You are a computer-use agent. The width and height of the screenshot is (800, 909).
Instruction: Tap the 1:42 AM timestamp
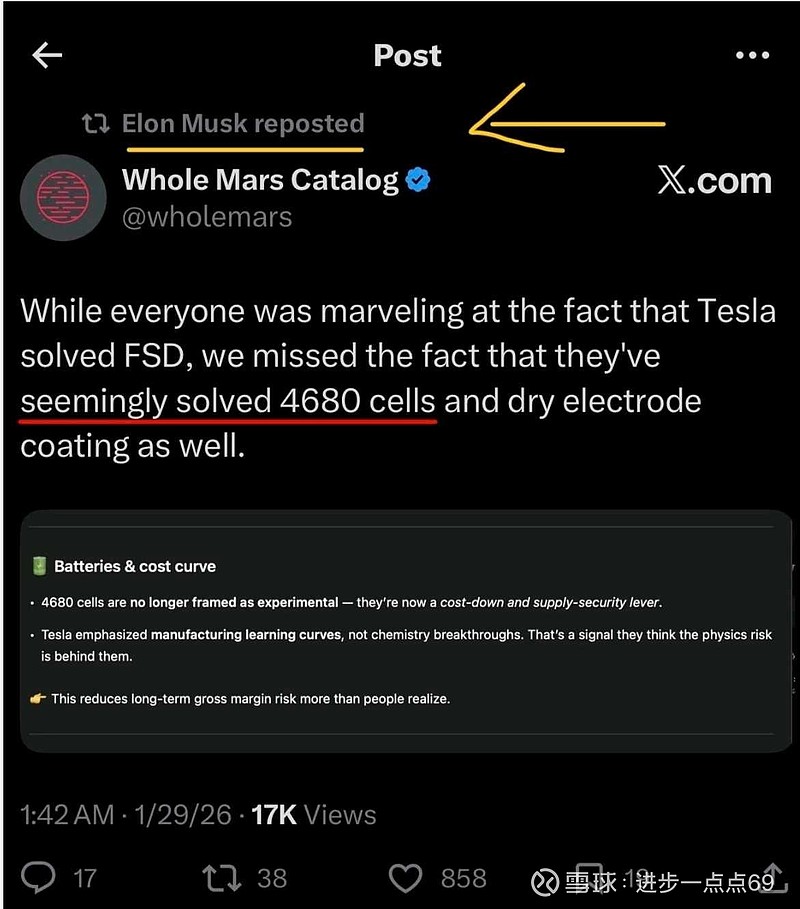click(x=67, y=814)
